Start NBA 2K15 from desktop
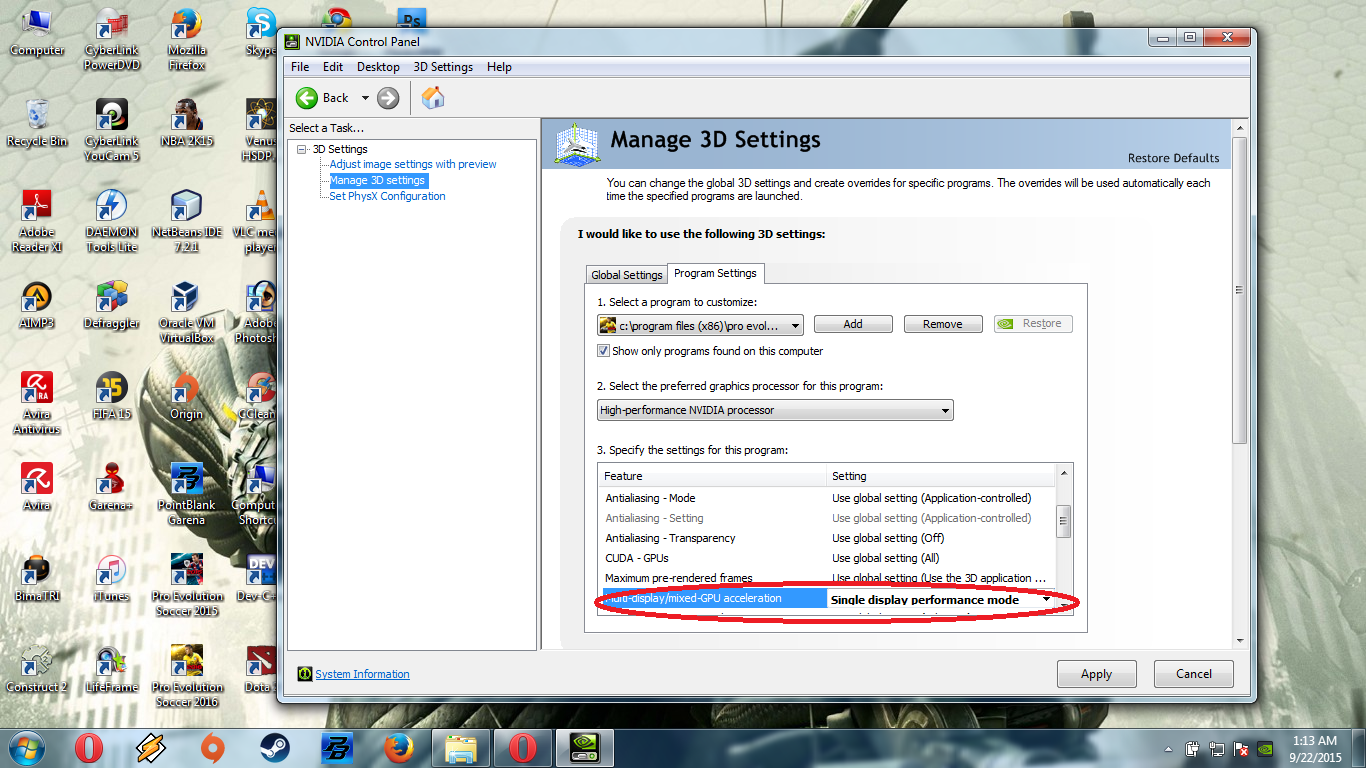 click(x=187, y=123)
